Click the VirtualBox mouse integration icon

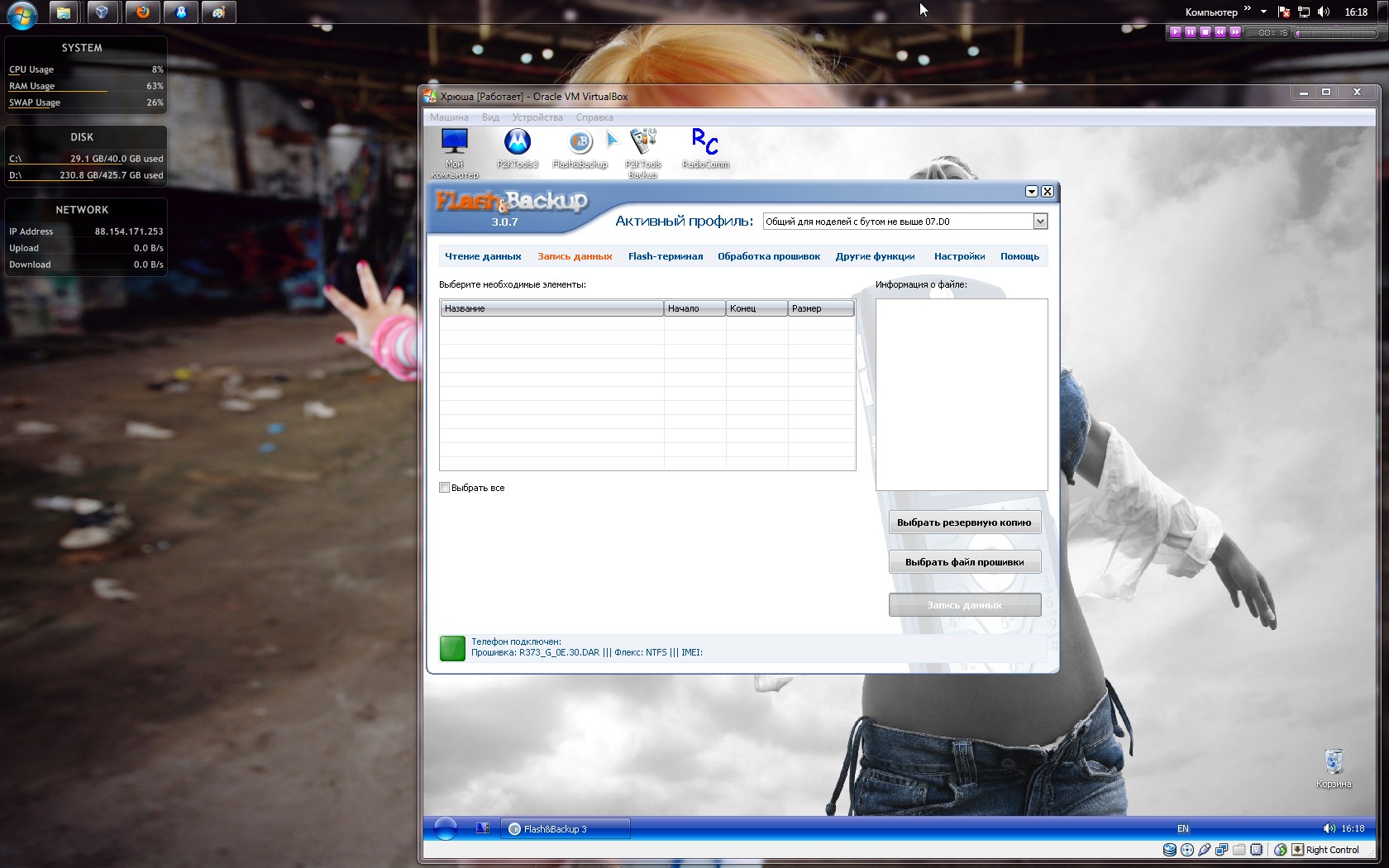[1280, 850]
